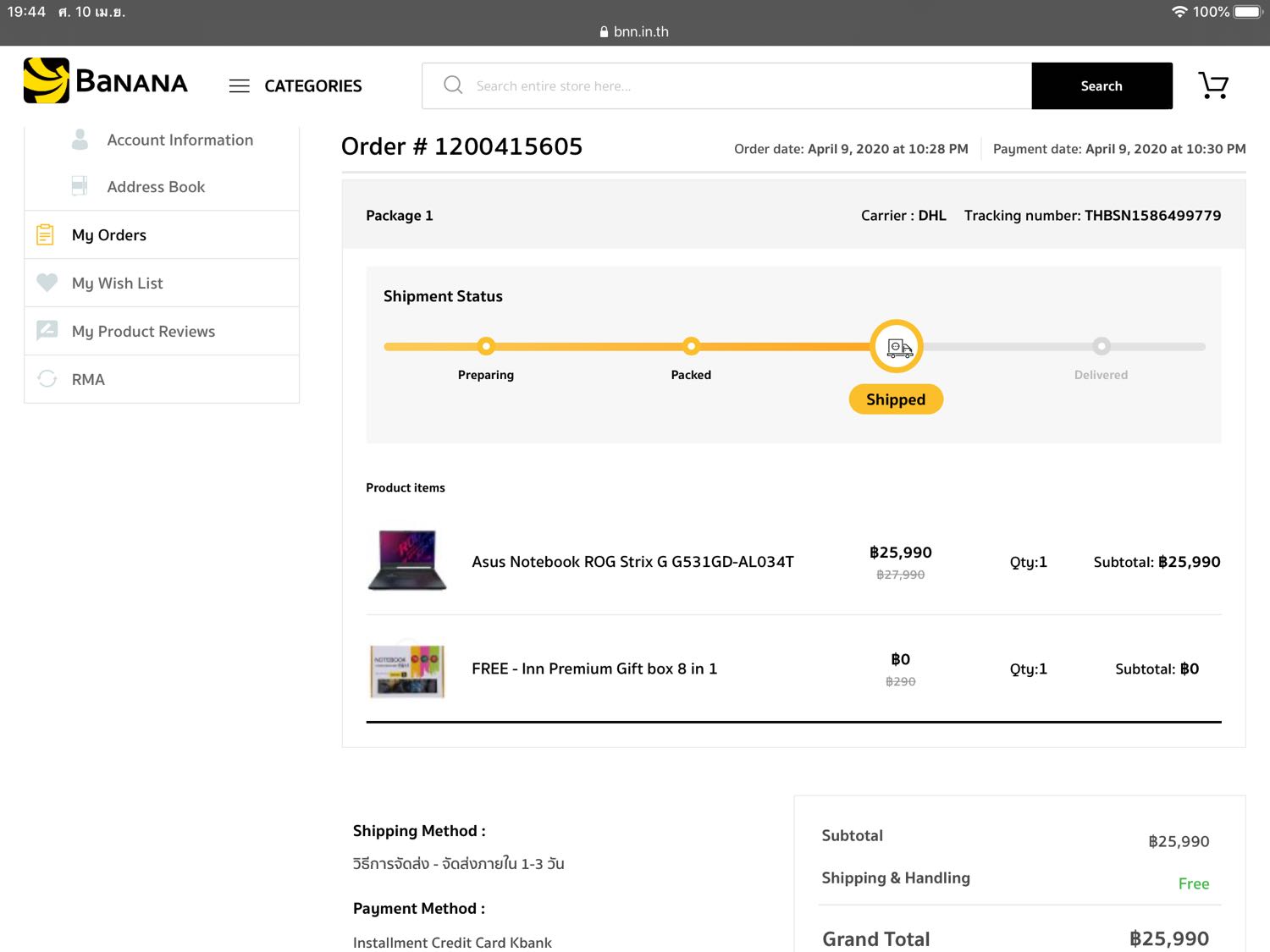Open CATEGORIES menu label
This screenshot has height=952, width=1270.
tap(313, 85)
